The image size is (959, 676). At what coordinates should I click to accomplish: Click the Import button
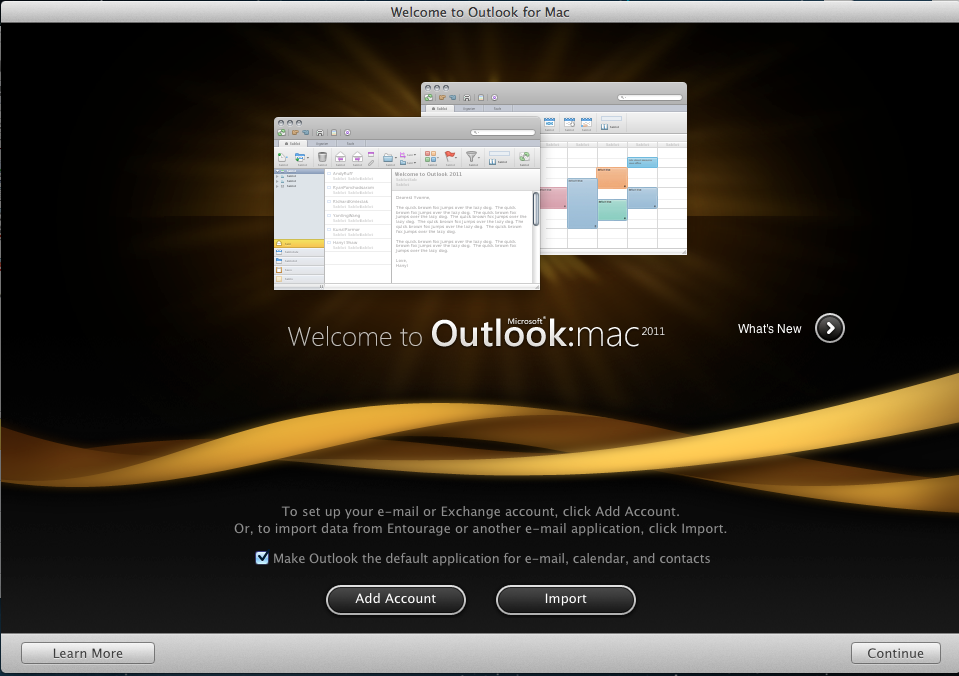tap(565, 599)
